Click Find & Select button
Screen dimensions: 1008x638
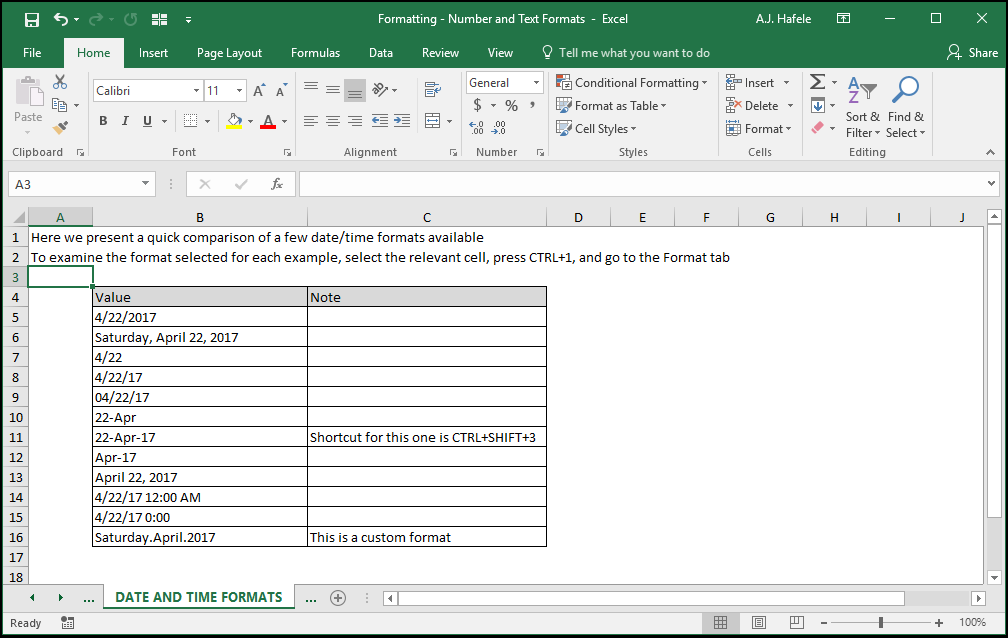pyautogui.click(x=905, y=106)
